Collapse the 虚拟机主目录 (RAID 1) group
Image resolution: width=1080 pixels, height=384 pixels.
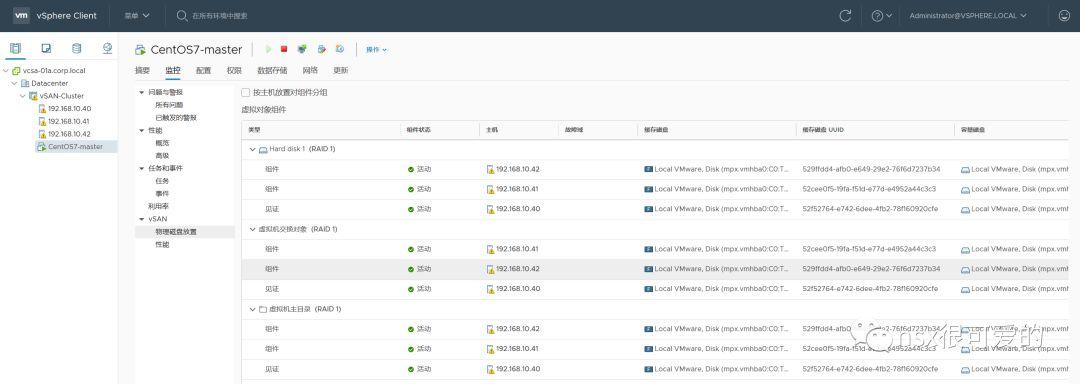pos(253,309)
